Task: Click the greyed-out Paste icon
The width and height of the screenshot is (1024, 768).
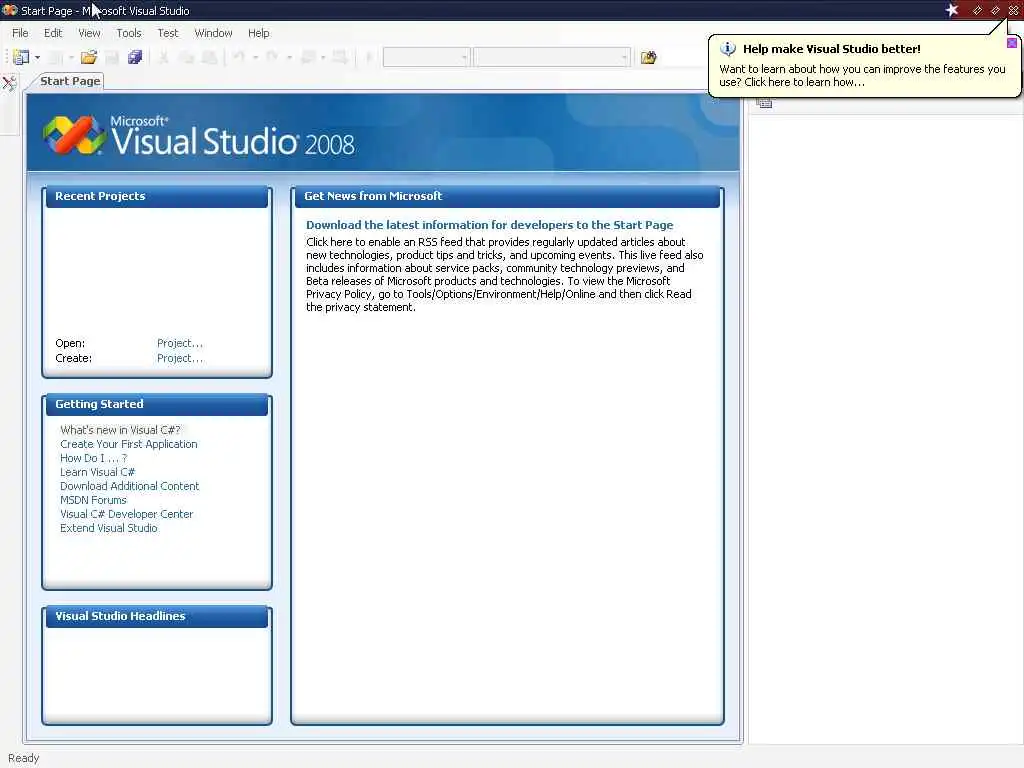Action: click(x=210, y=57)
